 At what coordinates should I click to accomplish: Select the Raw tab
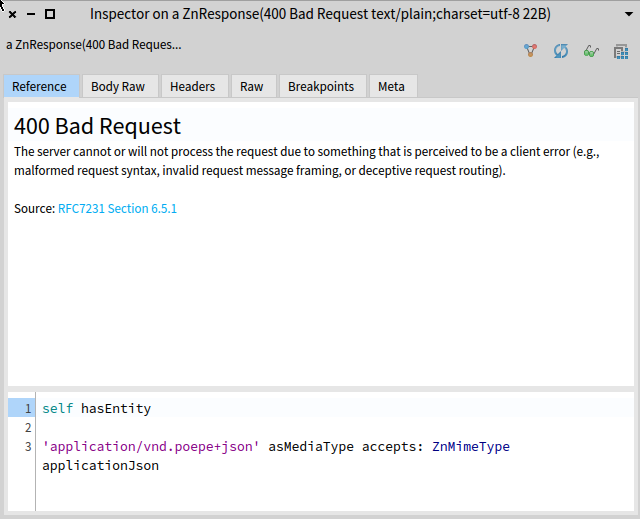(254, 86)
